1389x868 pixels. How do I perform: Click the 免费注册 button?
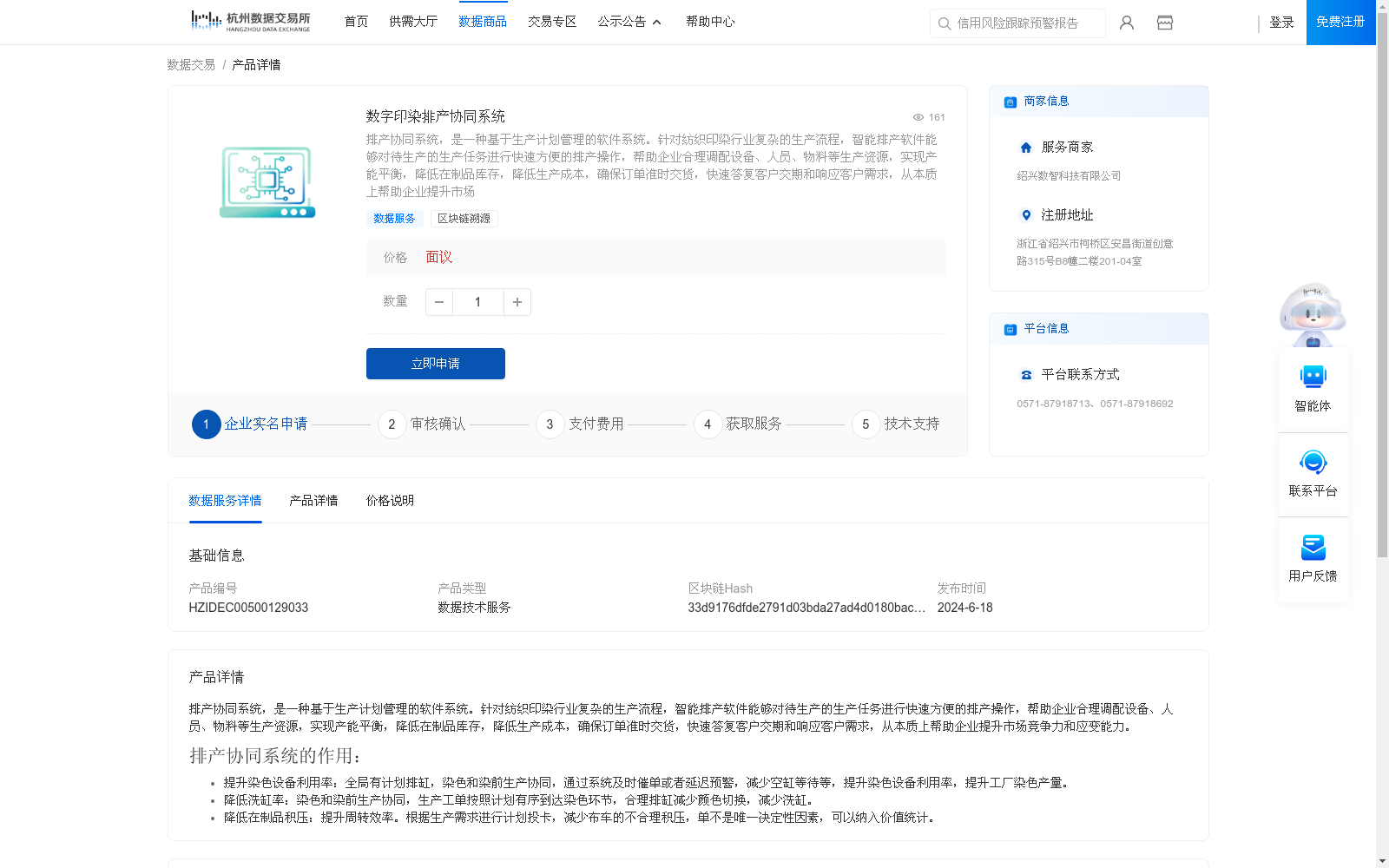(1340, 22)
